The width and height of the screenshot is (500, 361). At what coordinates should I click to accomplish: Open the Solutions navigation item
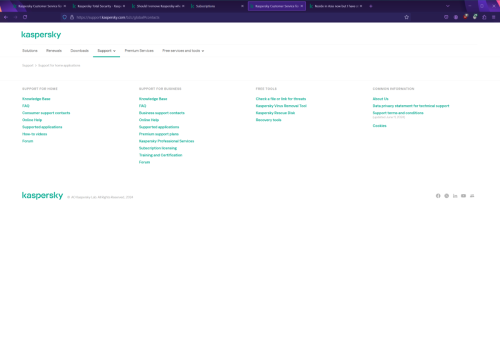30,51
